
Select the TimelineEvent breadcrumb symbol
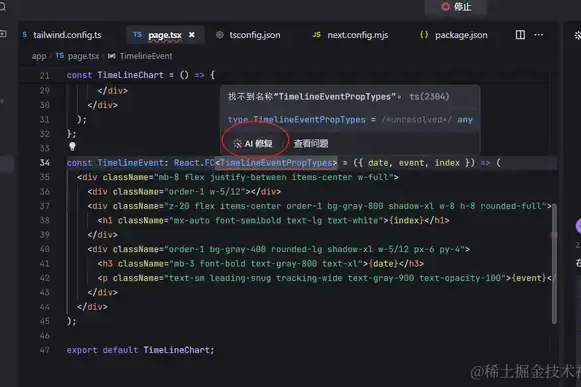point(146,56)
